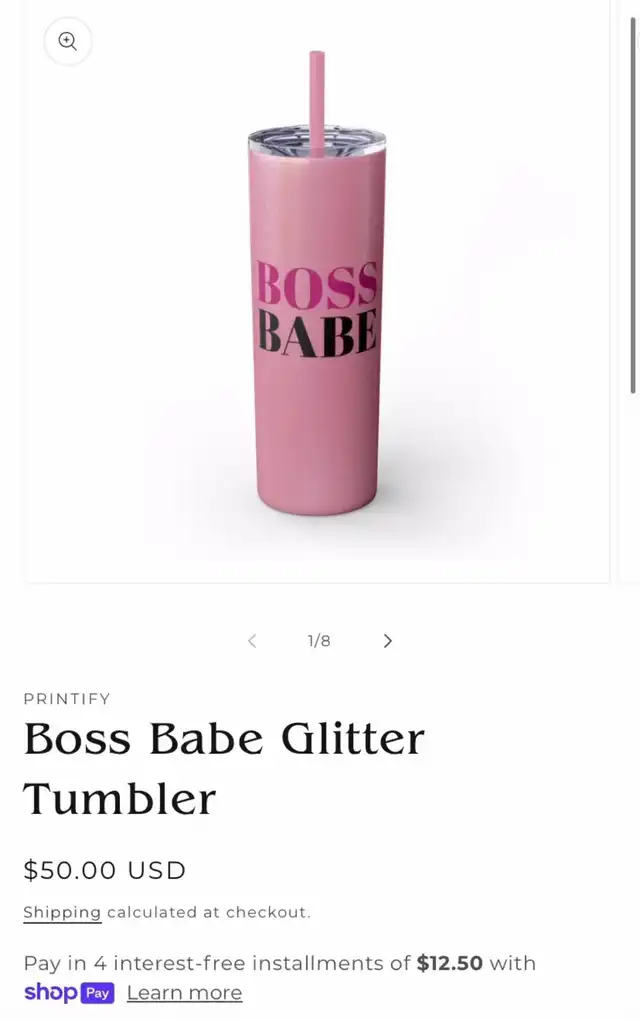Click the BOSS BABE text on tumbler
640x1019 pixels.
(317, 309)
